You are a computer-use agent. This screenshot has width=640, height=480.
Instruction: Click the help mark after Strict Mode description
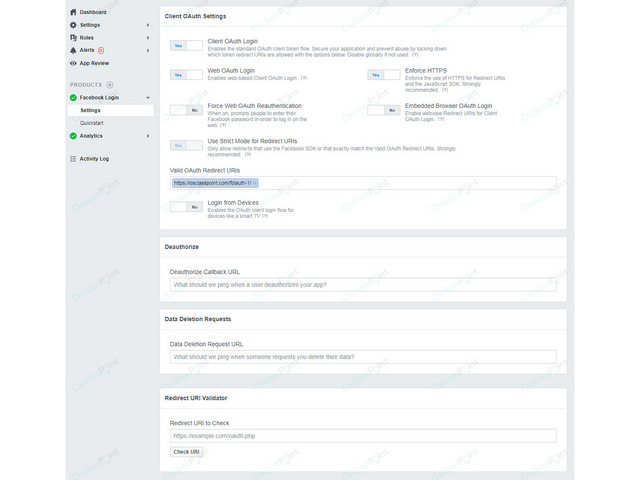(247, 155)
